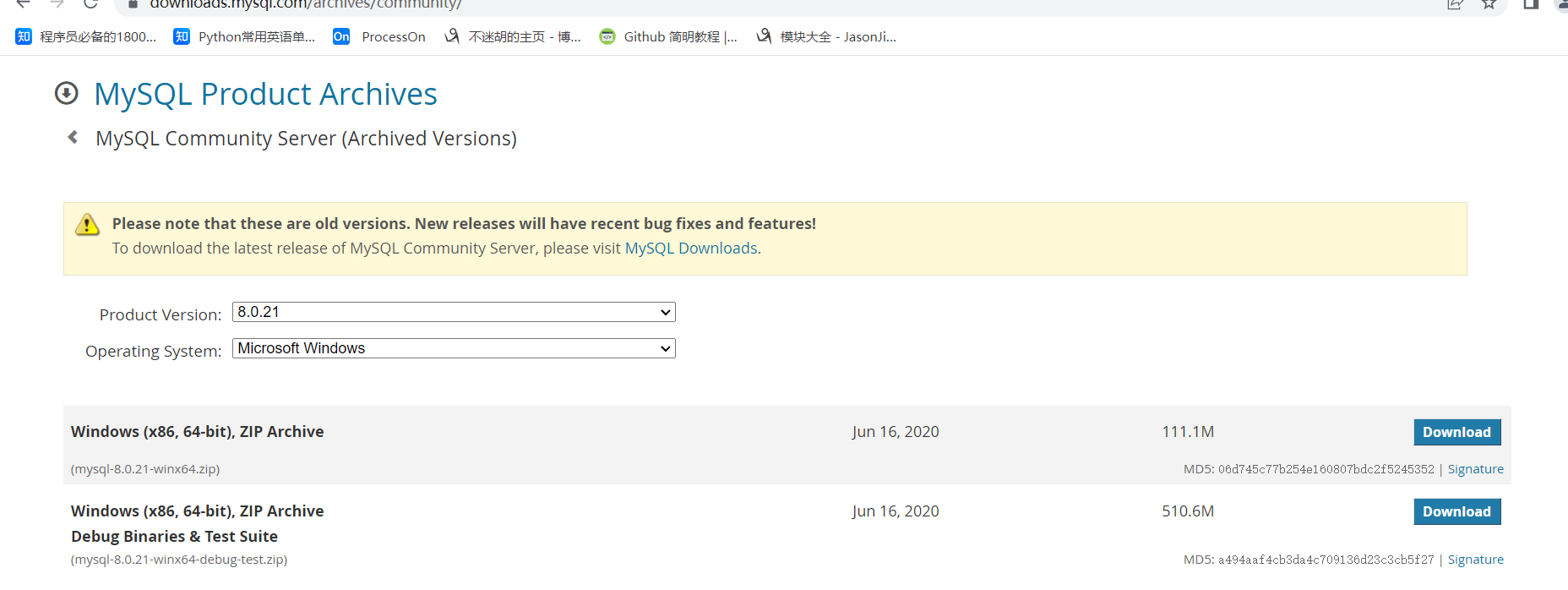
Task: Follow the MySQL Downloads link
Action: coord(690,249)
